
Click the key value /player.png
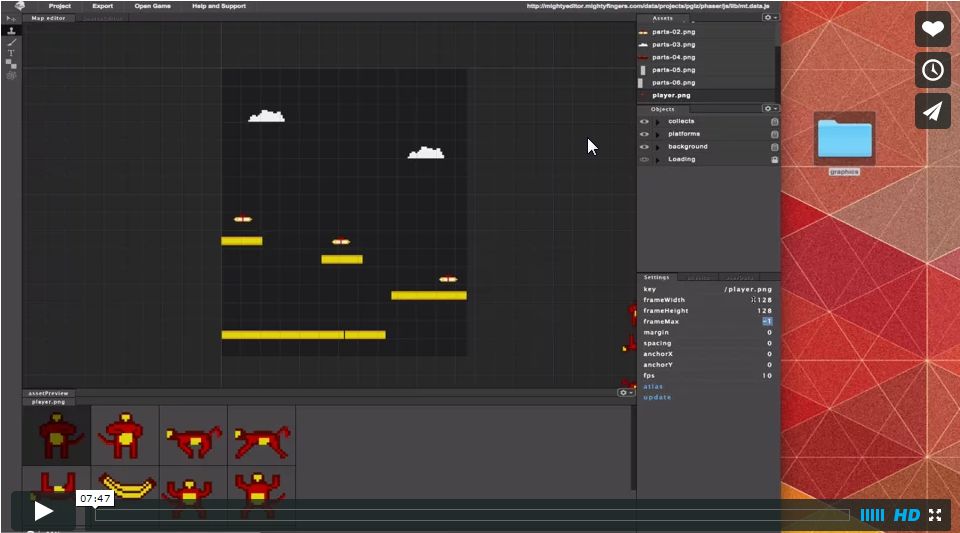tap(748, 289)
